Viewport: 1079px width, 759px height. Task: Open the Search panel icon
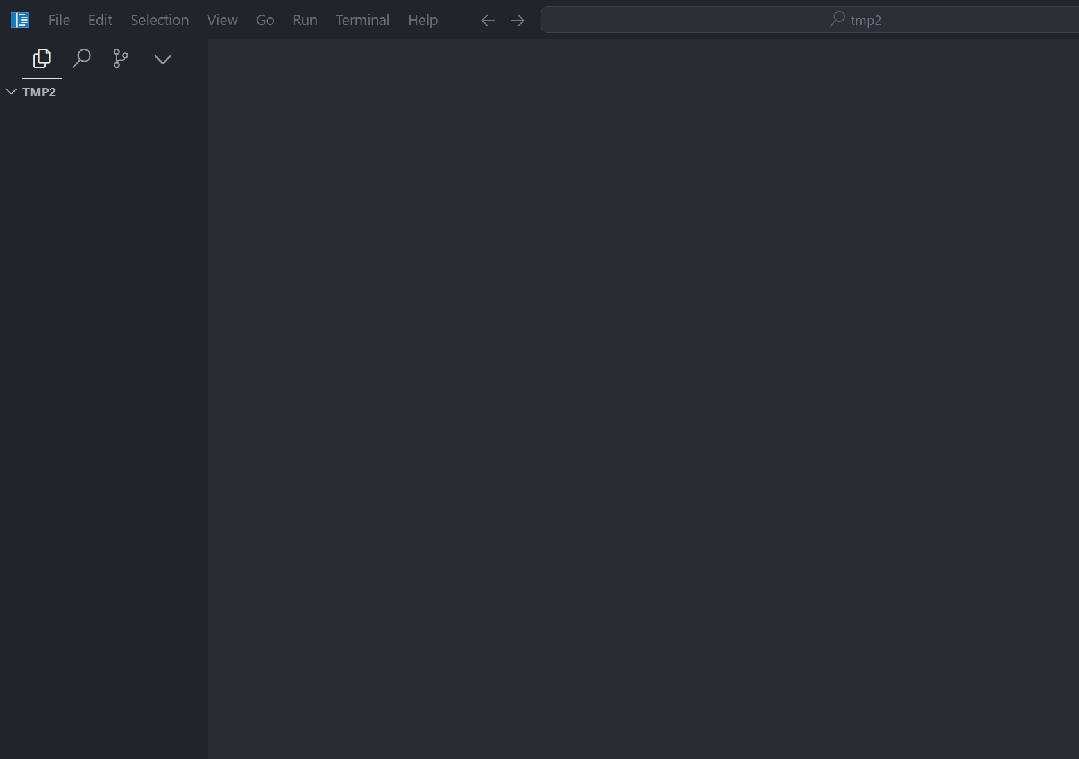[x=82, y=58]
